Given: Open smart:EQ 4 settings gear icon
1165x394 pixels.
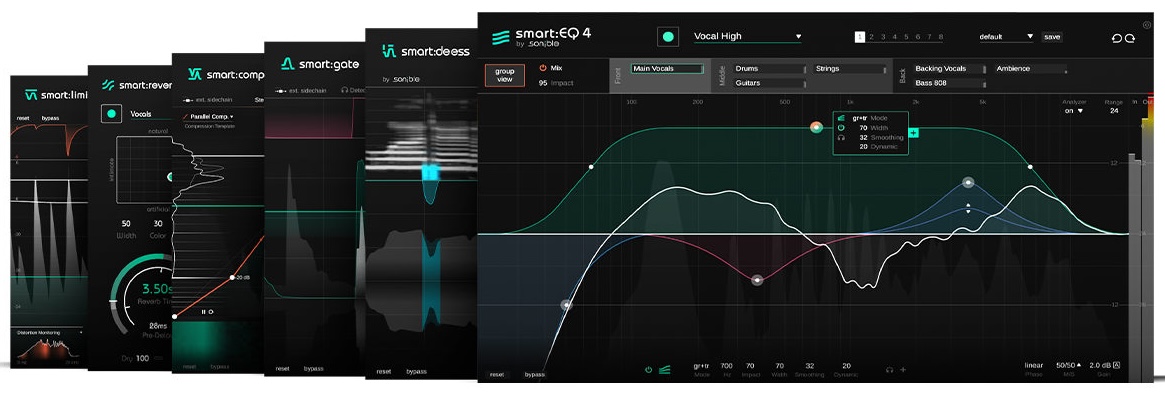Looking at the screenshot, I should [1146, 25].
